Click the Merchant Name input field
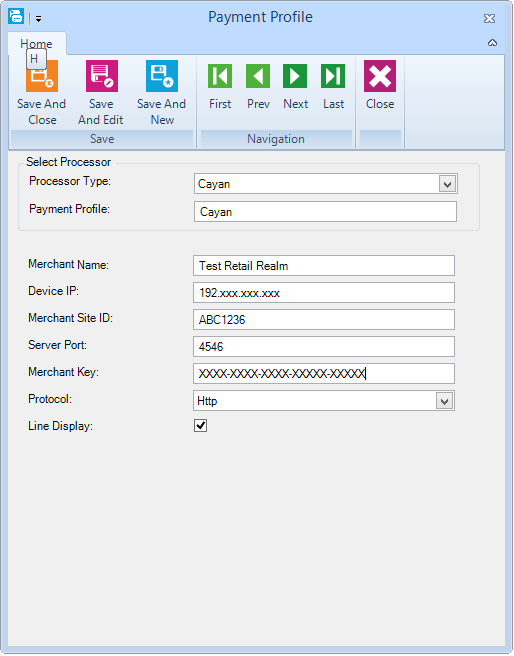Screen dimensions: 514x656 [324, 266]
